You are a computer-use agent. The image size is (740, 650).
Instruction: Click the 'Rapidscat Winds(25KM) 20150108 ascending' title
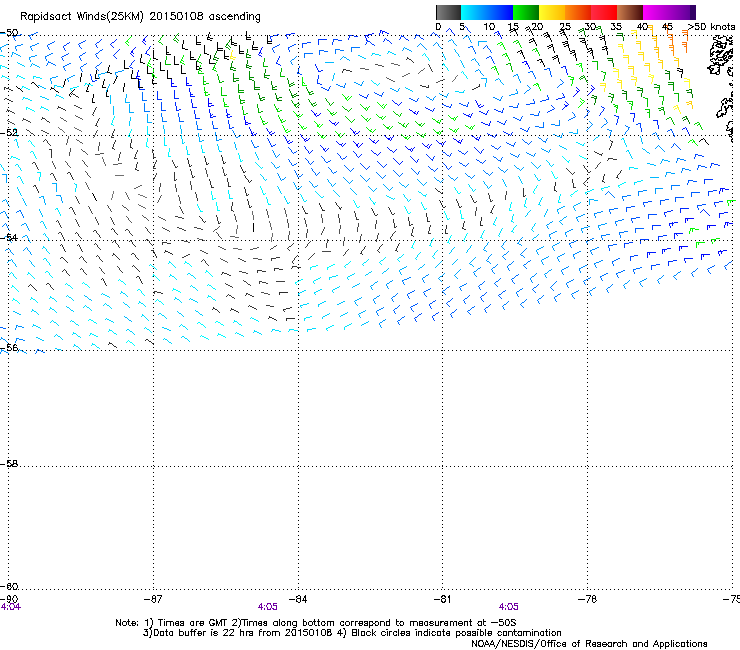140,17
